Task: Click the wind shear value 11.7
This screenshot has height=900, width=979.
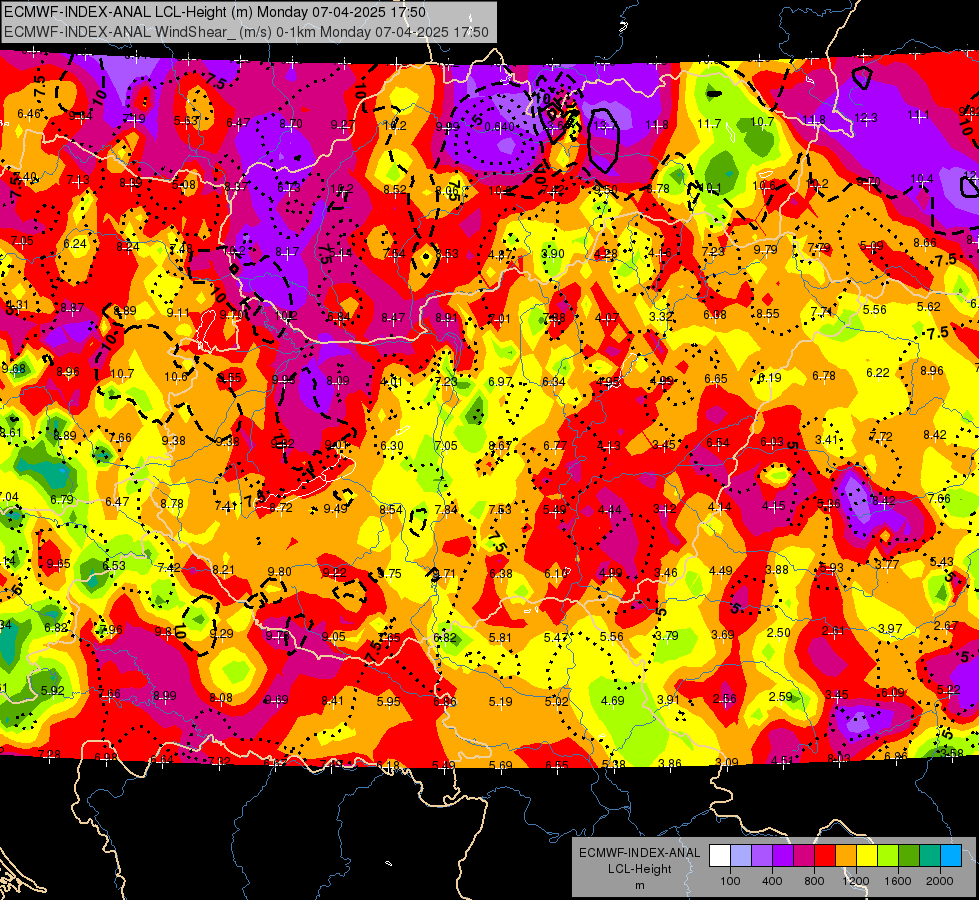Action: pos(709,124)
